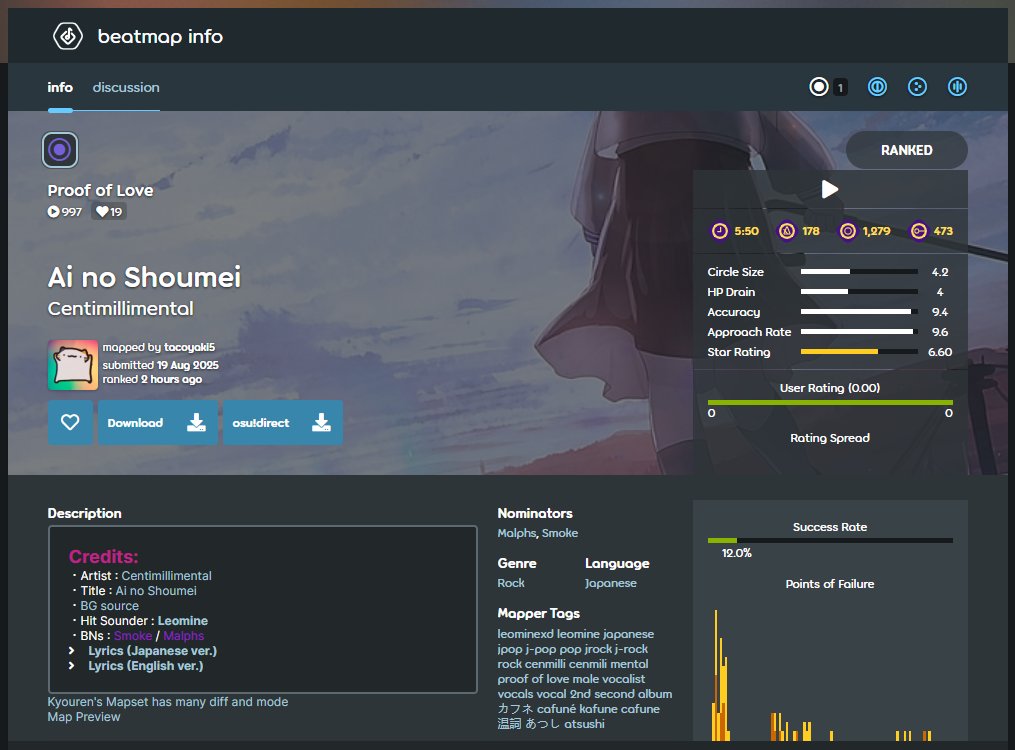Select the Proof of Love difficulty icon
The image size is (1015, 750).
tap(60, 150)
